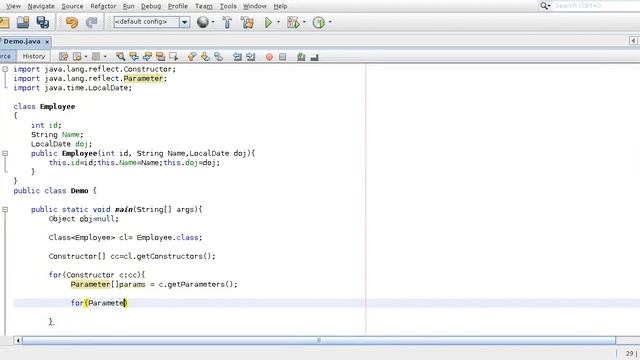Clean and Build with the hammer-broom icon
The height and width of the screenshot is (360, 640).
(x=247, y=22)
